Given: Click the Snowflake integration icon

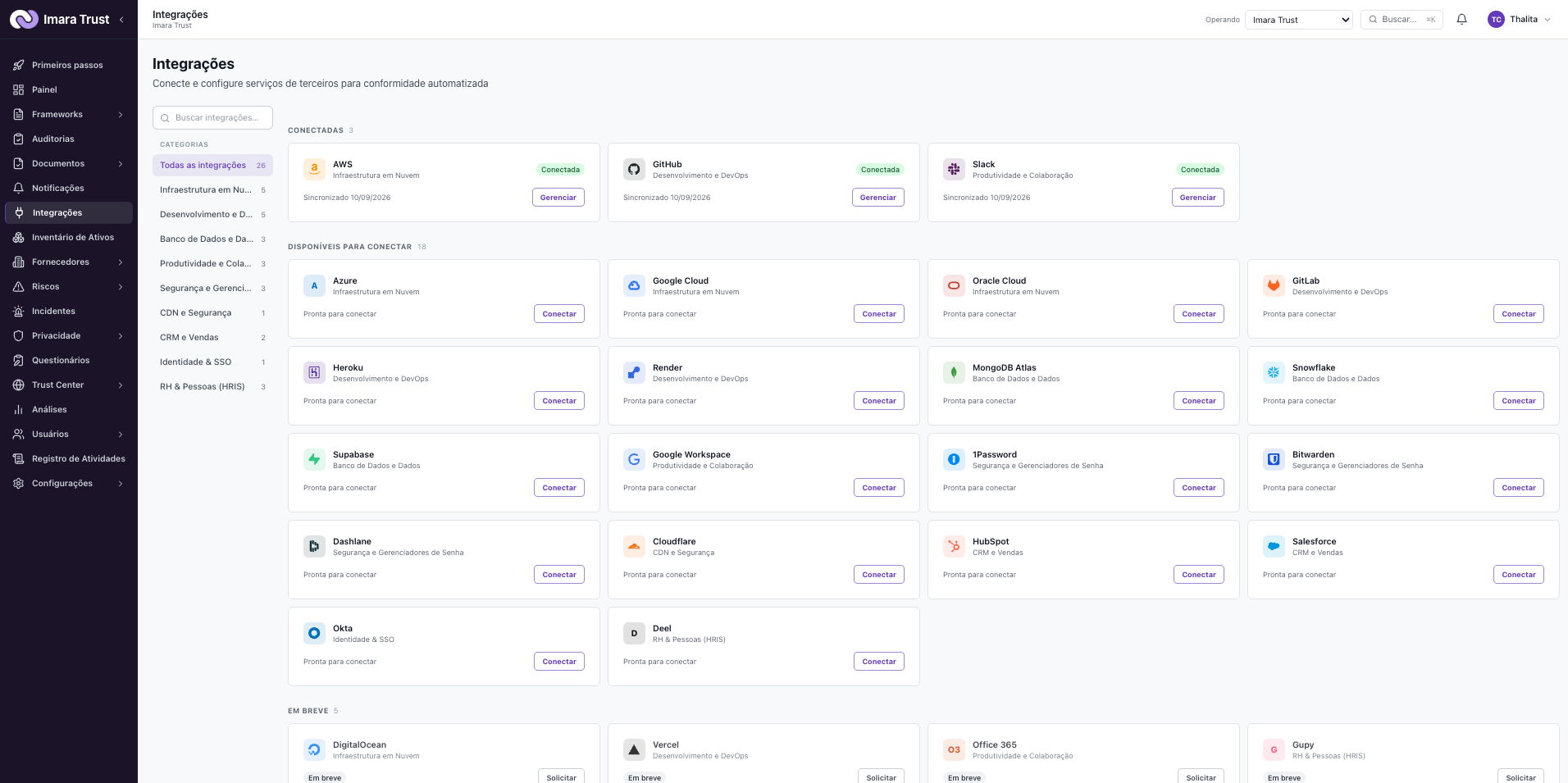Looking at the screenshot, I should (x=1274, y=373).
